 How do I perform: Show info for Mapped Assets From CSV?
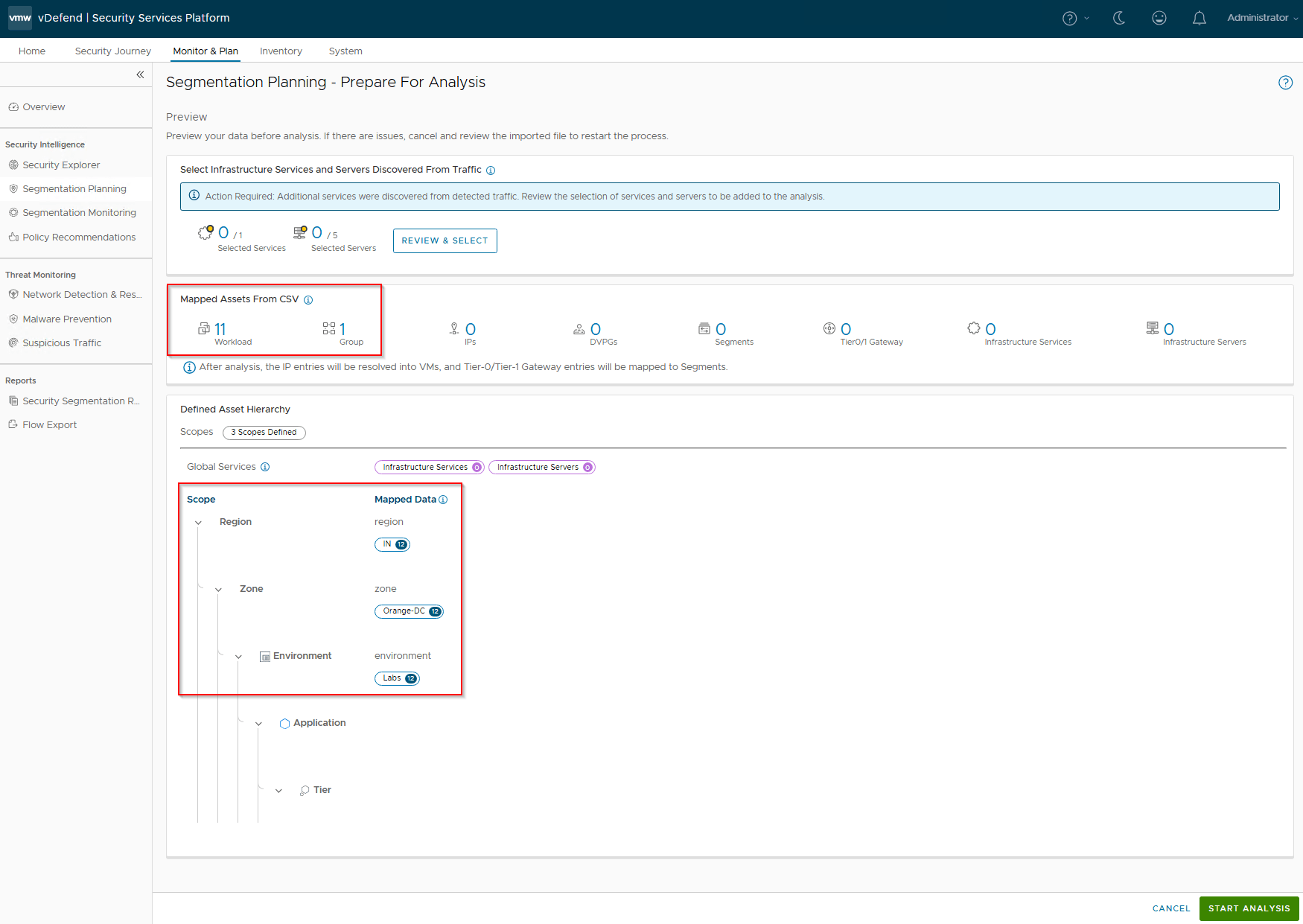coord(308,300)
